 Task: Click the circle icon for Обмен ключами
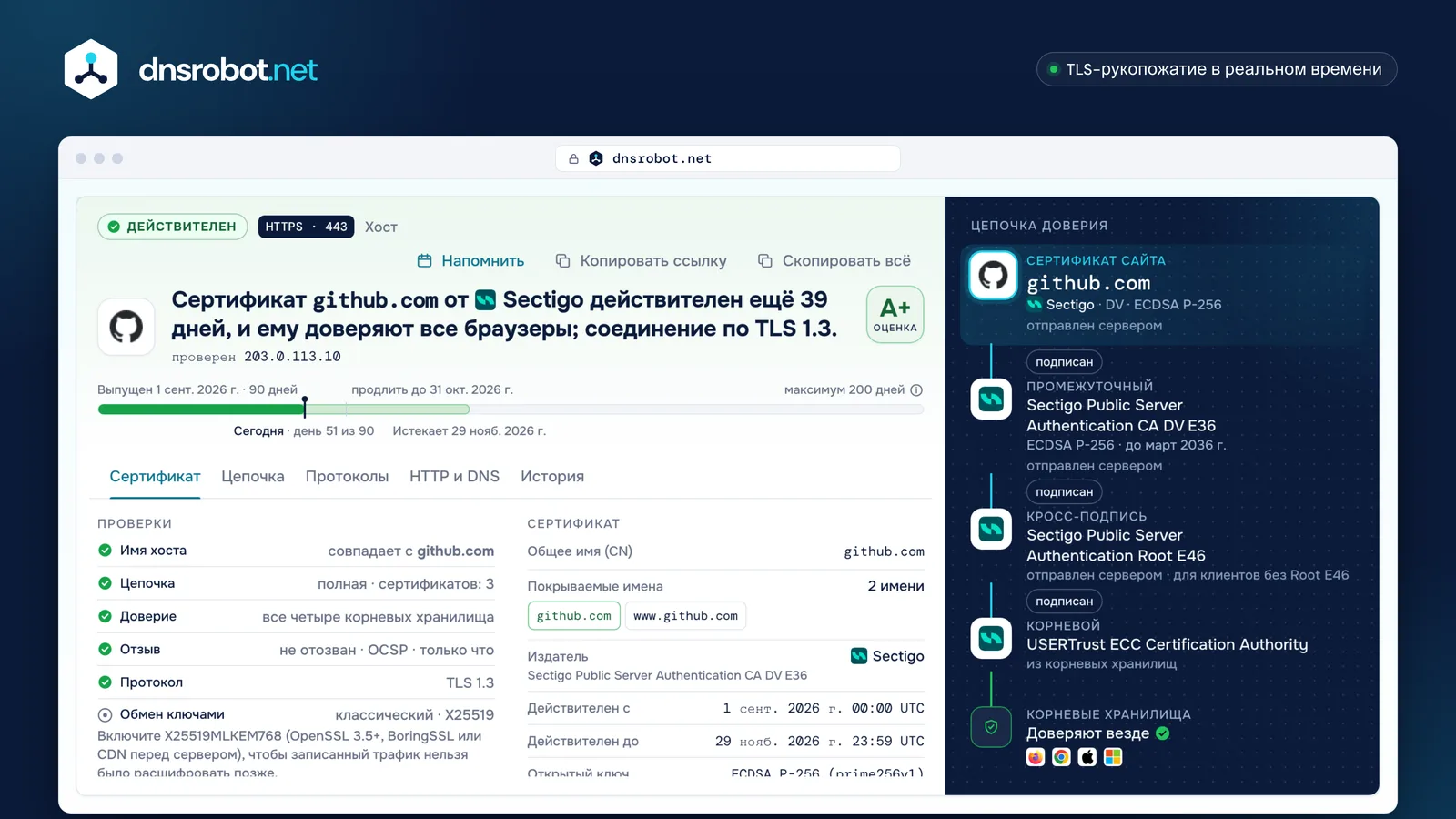pos(105,714)
